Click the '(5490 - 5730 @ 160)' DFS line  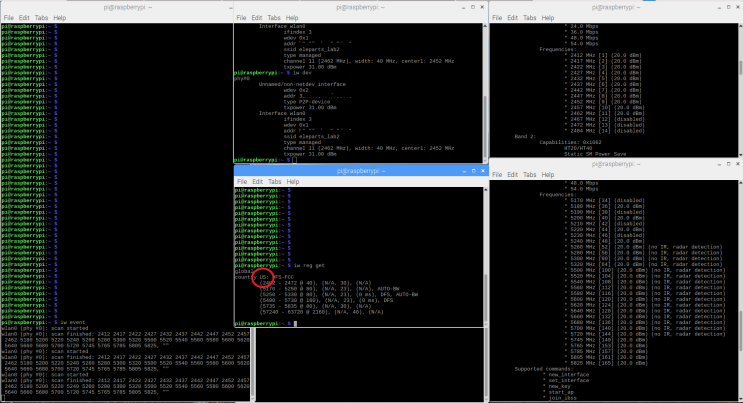tap(326, 300)
